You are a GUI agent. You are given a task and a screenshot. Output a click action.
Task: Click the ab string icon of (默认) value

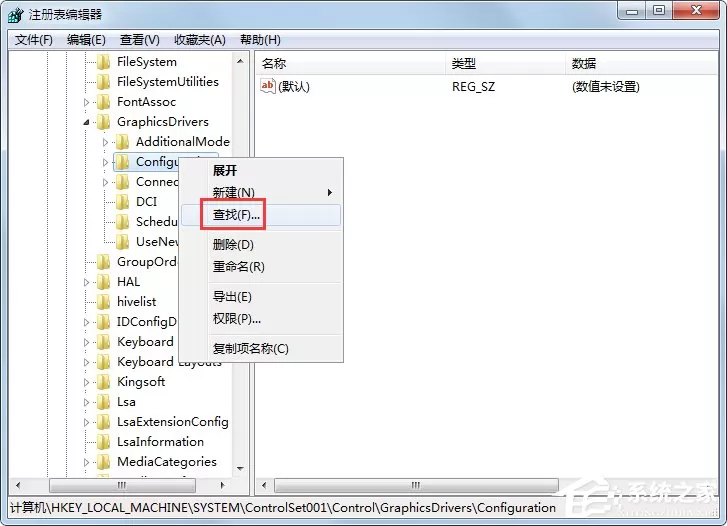point(268,86)
